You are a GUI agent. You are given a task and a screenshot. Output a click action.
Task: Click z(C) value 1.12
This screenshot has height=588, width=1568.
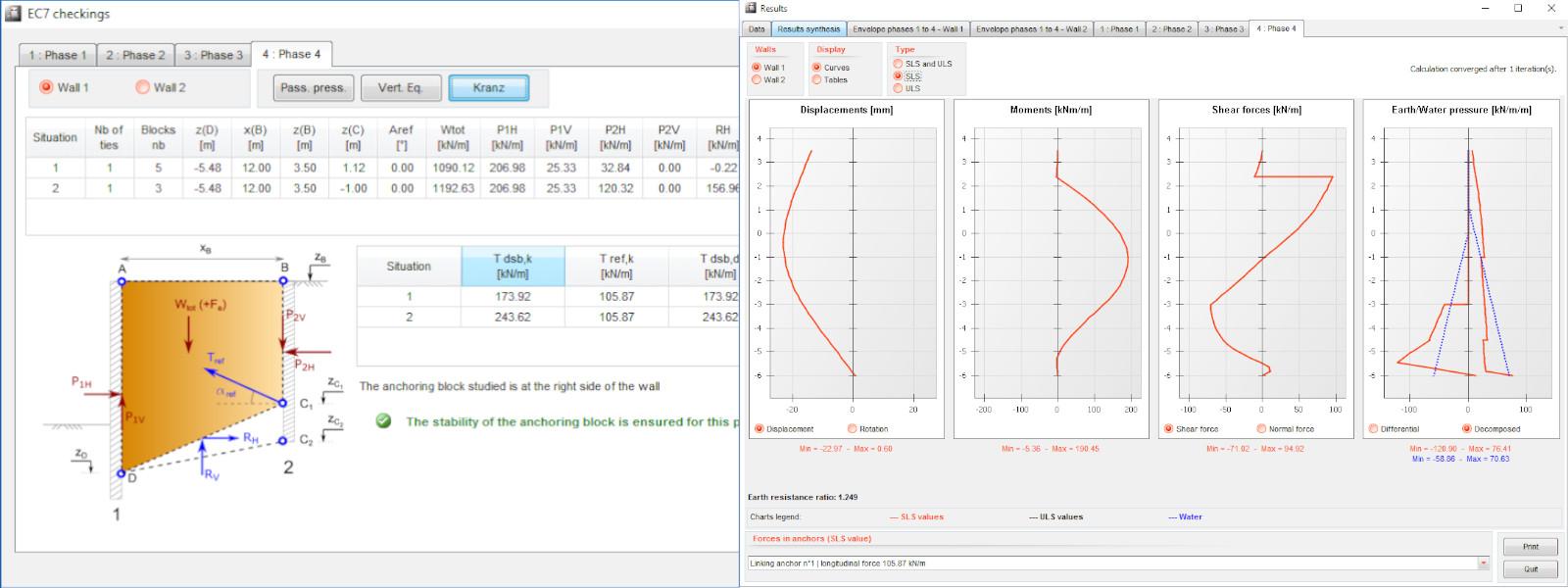[353, 168]
